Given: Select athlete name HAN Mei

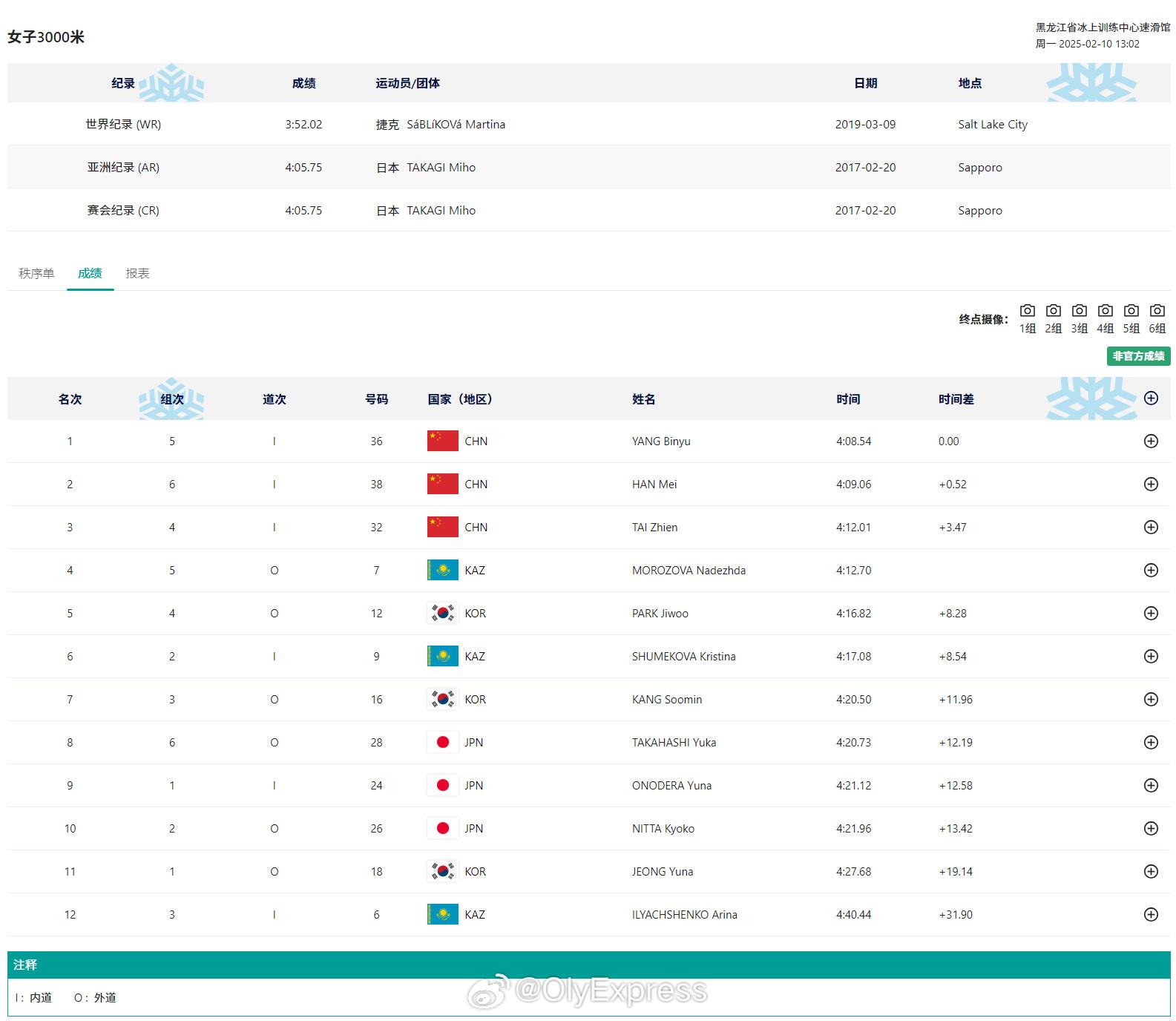Looking at the screenshot, I should 654,484.
